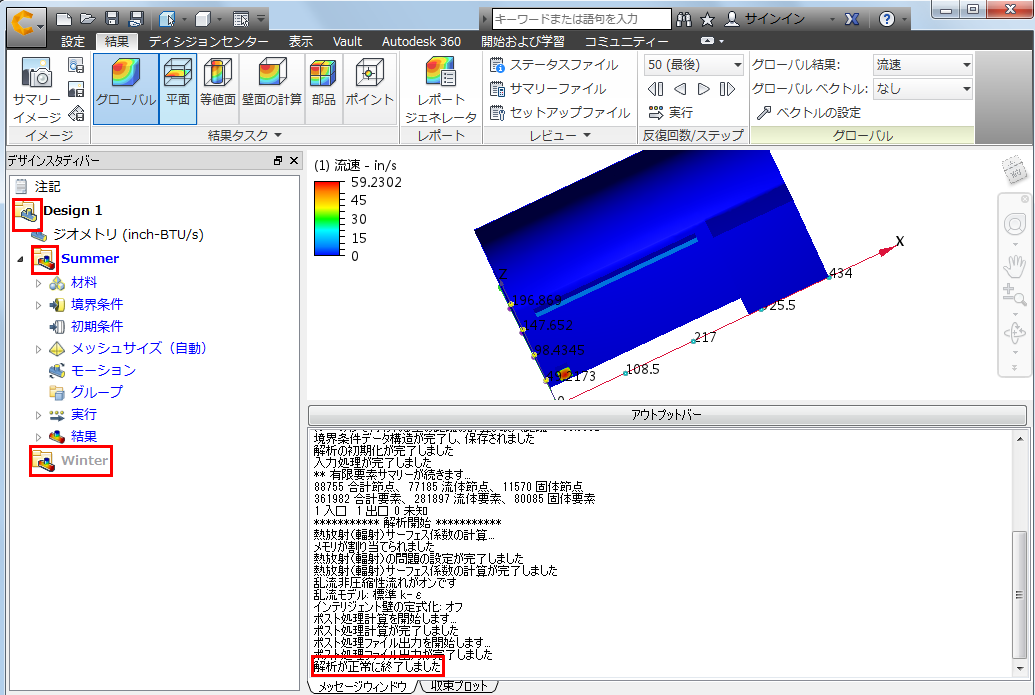Click the Open folder icon in quick access toolbar

[x=87, y=19]
